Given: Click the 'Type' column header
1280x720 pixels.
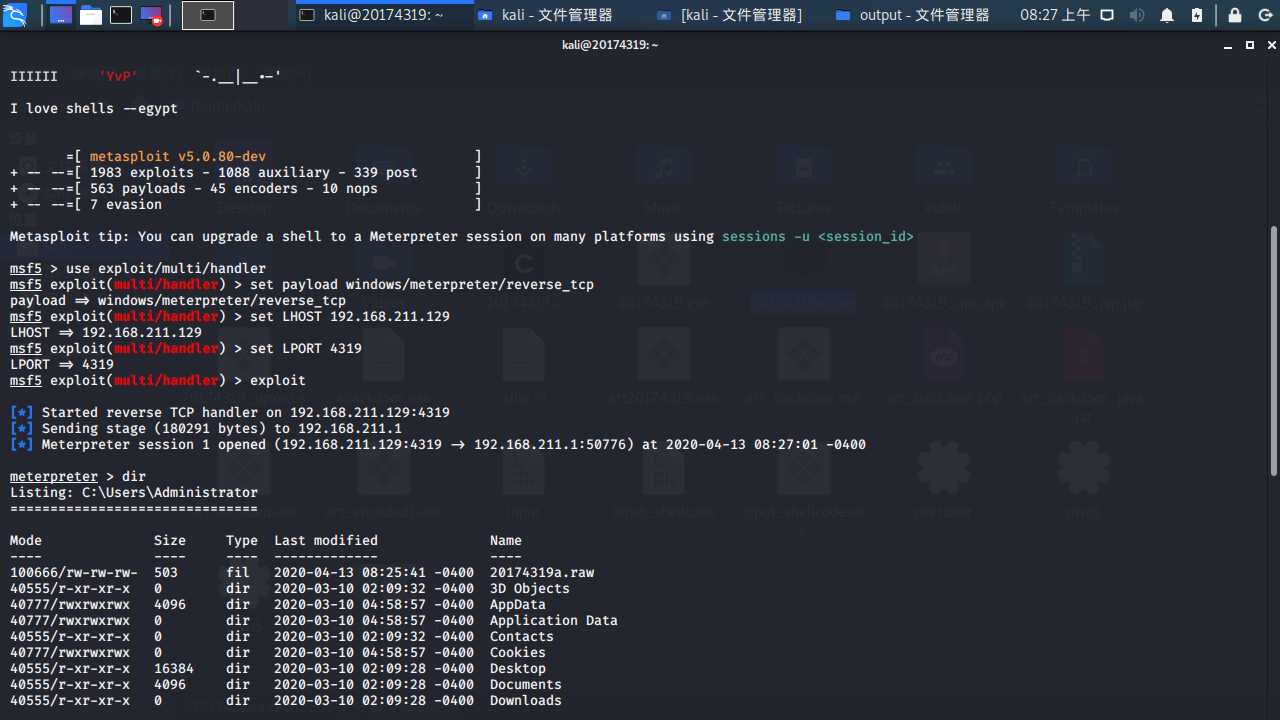Looking at the screenshot, I should [x=242, y=540].
